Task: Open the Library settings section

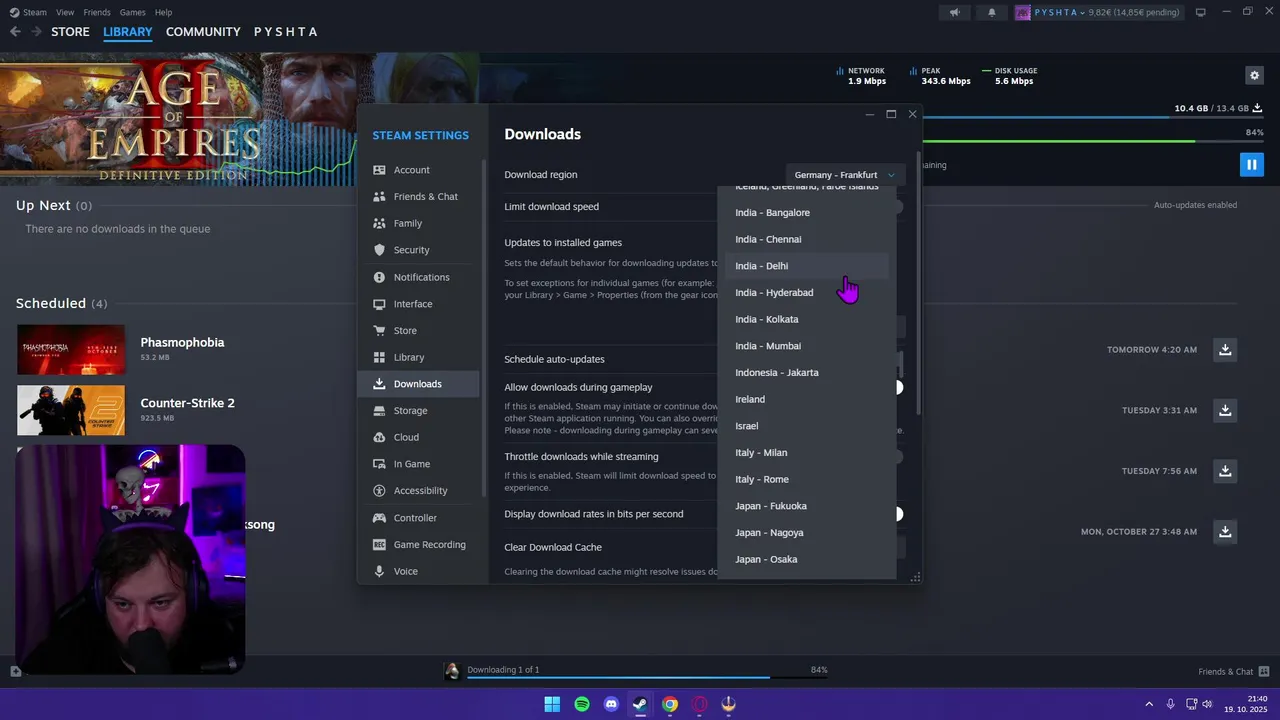Action: pyautogui.click(x=418, y=357)
